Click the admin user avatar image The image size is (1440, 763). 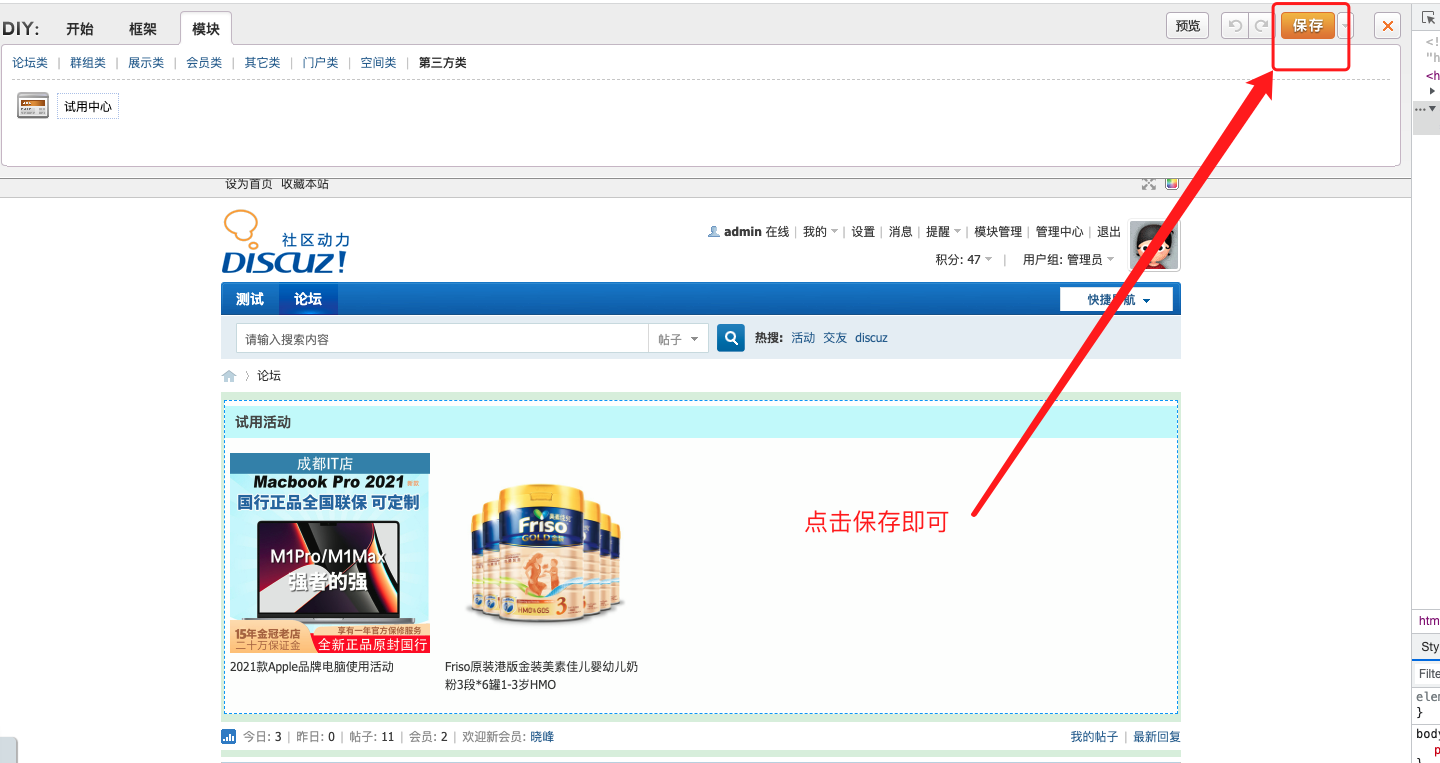(1154, 246)
